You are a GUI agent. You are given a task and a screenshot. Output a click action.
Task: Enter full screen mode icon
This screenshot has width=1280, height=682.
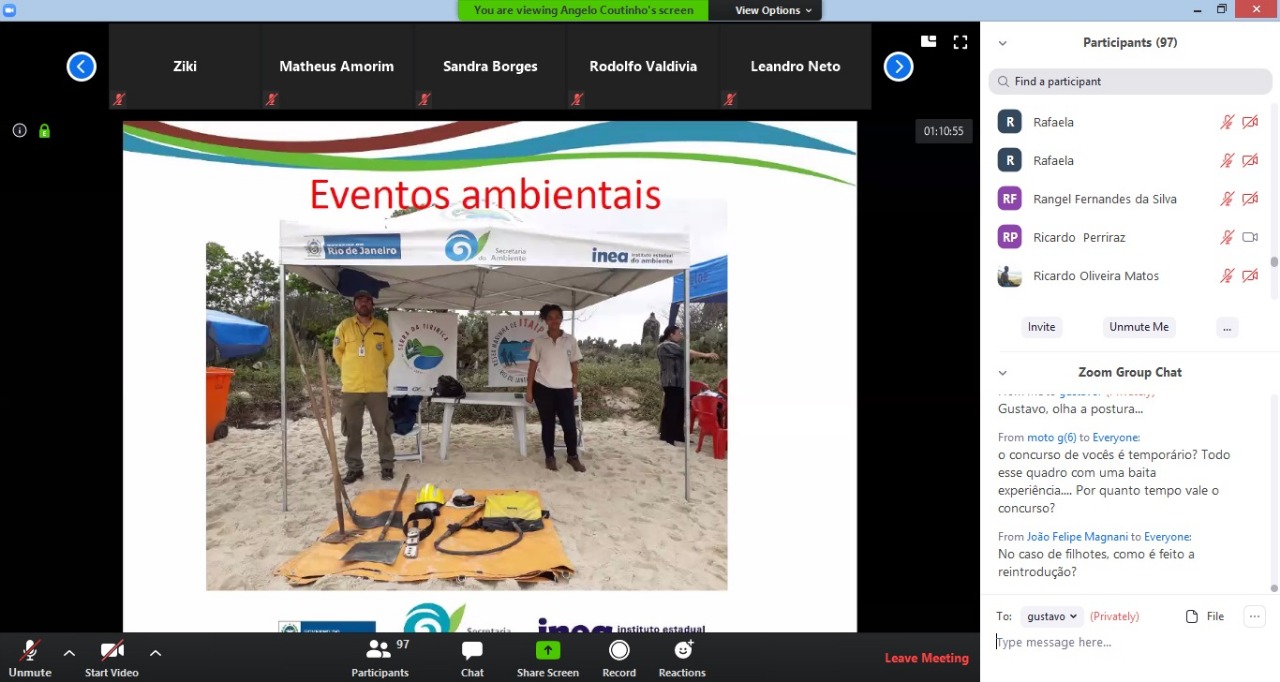960,42
